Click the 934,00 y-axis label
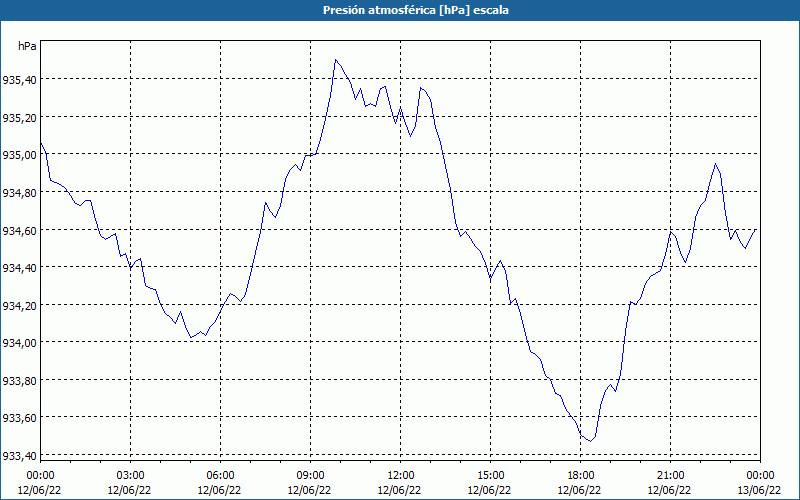This screenshot has height=500, width=800. (19, 342)
